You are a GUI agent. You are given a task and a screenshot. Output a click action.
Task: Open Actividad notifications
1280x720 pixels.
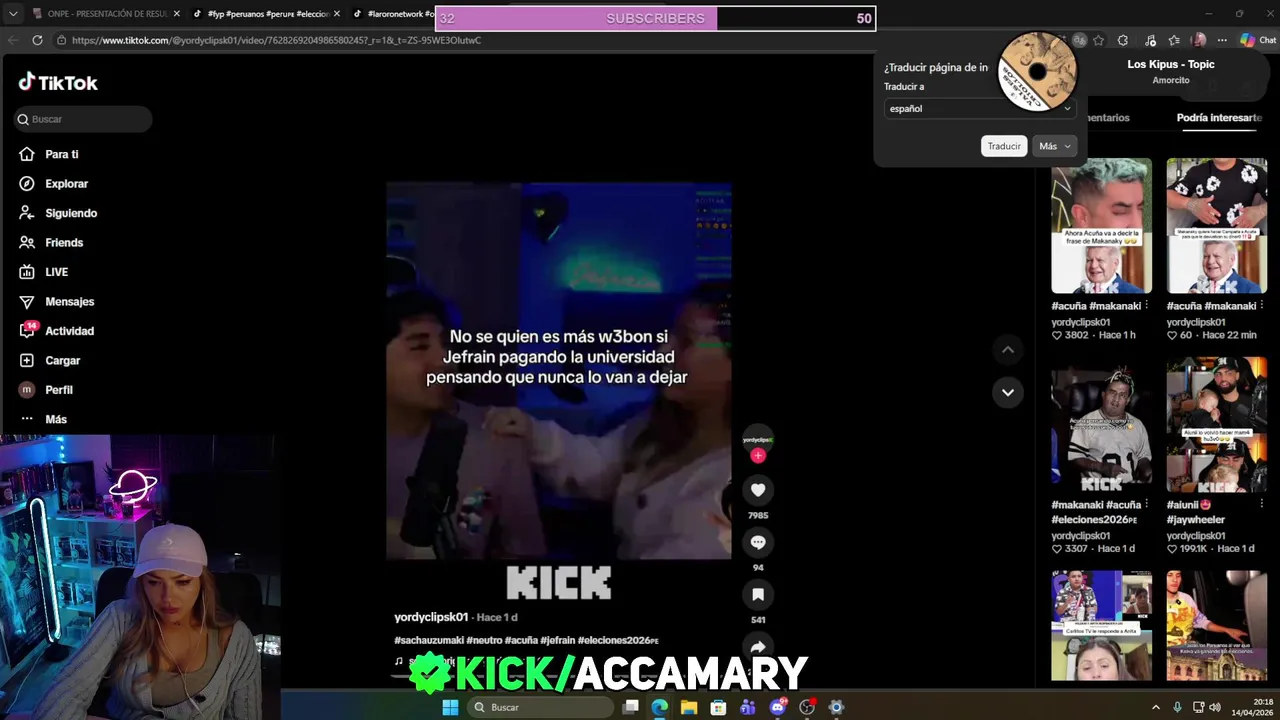pyautogui.click(x=57, y=331)
